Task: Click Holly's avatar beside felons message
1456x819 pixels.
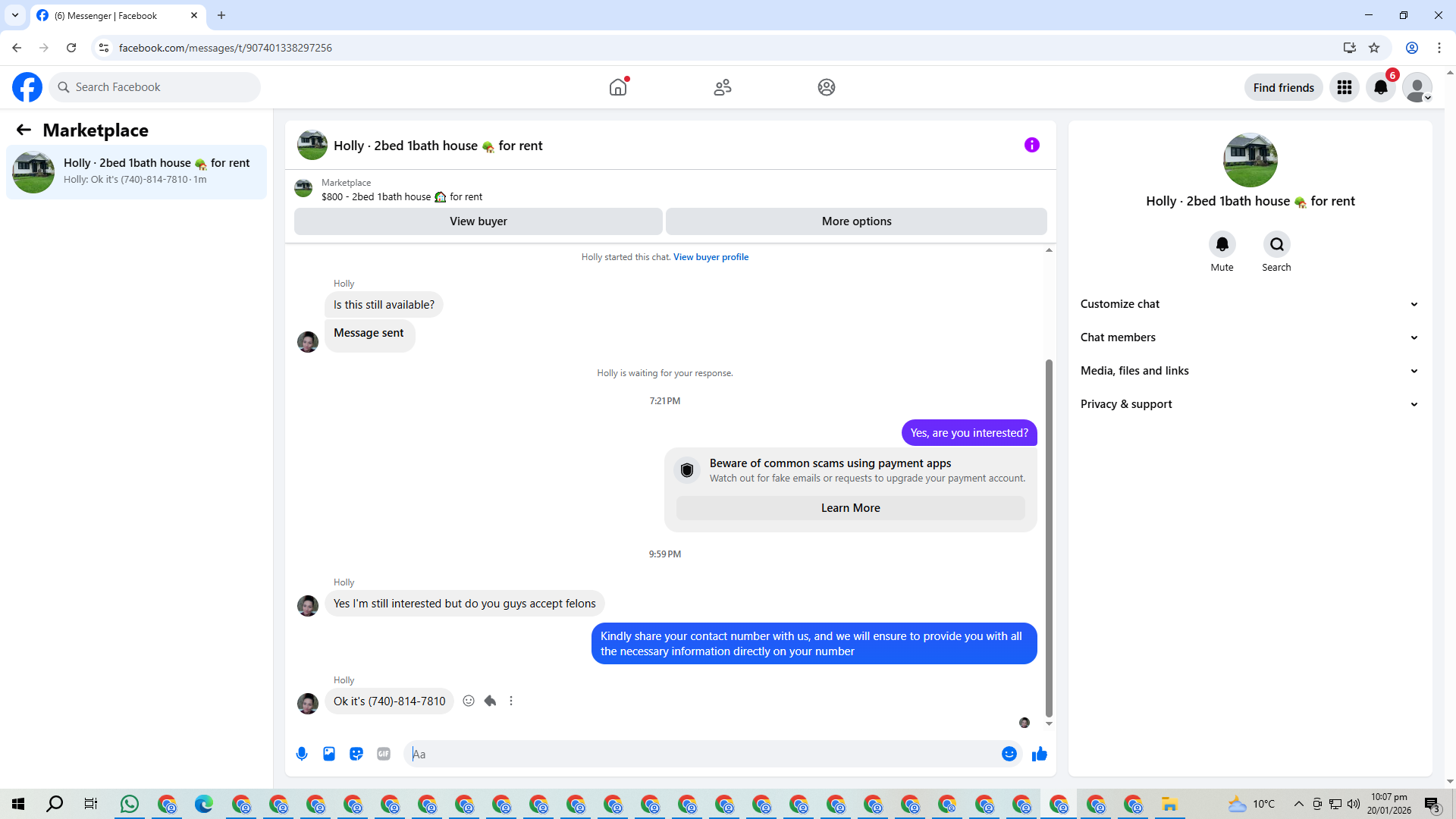Action: (x=308, y=606)
